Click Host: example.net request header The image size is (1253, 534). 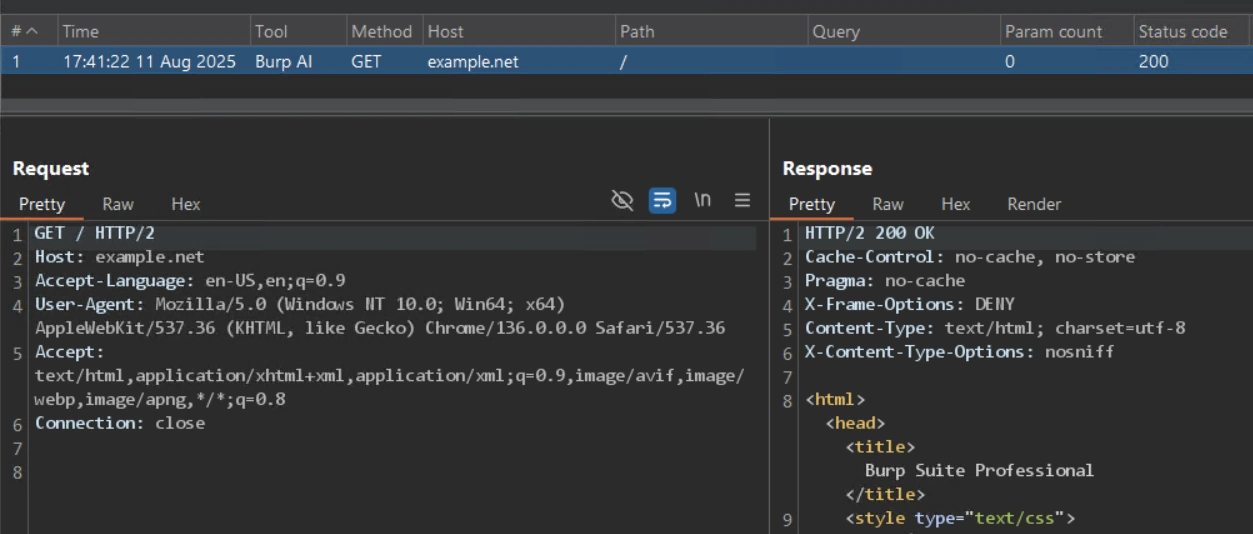click(x=119, y=257)
